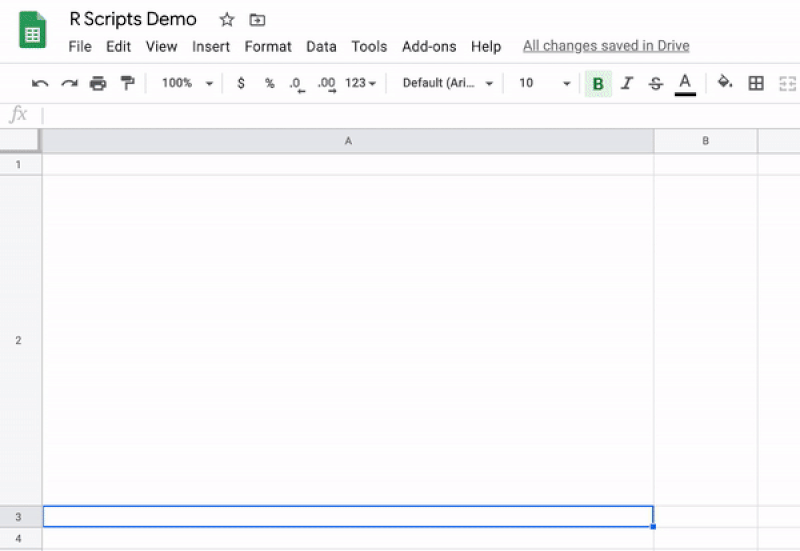Open the fill color picker
The image size is (800, 551).
725,82
